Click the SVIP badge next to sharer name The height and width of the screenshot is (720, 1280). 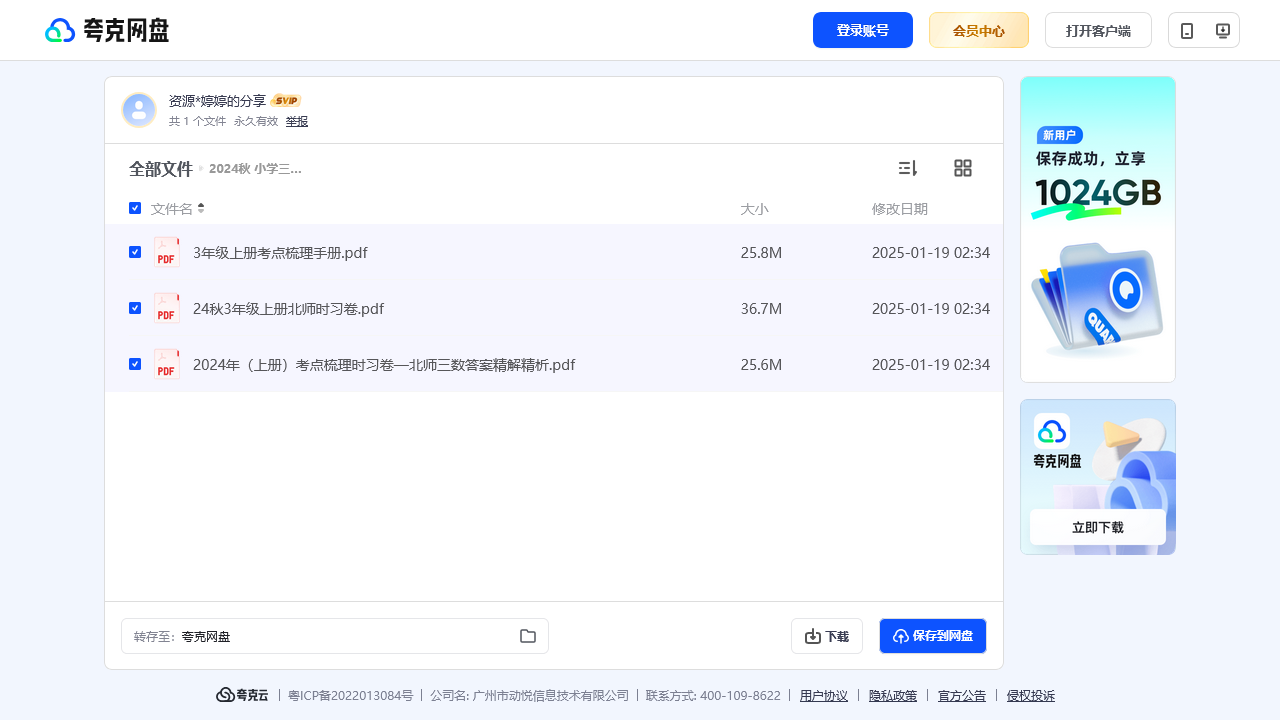(286, 101)
